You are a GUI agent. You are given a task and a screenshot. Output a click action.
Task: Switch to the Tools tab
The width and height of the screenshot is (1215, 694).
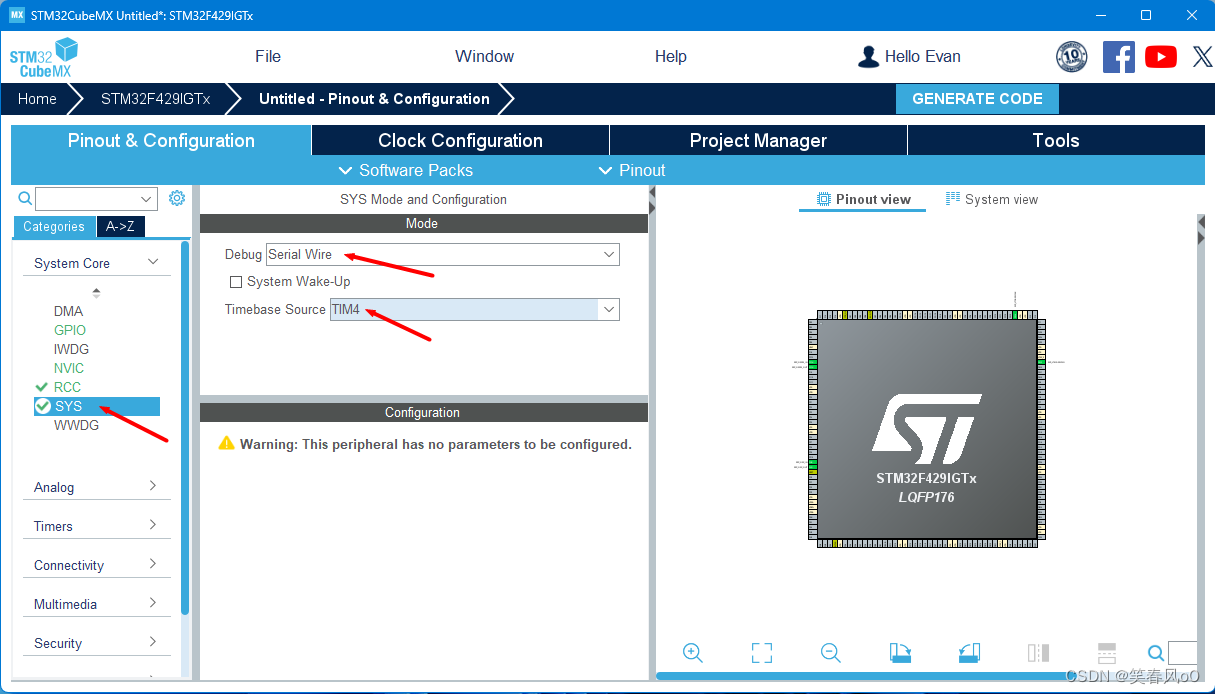click(1056, 141)
